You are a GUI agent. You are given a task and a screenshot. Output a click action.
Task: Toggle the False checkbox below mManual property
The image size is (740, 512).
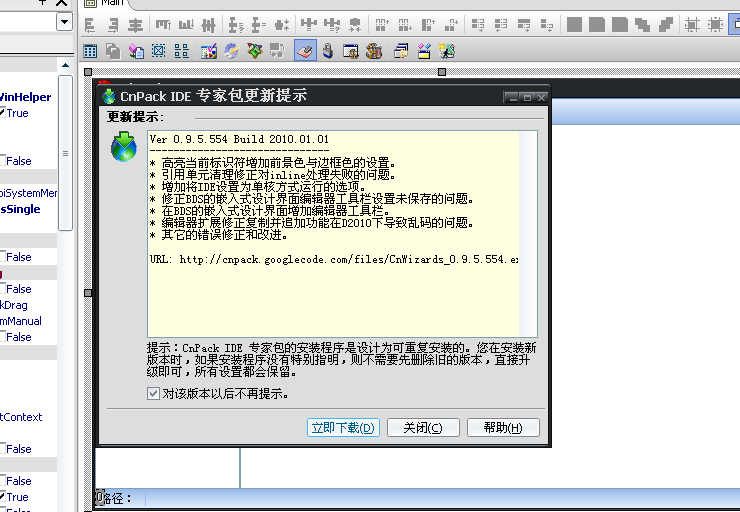tap(2, 337)
